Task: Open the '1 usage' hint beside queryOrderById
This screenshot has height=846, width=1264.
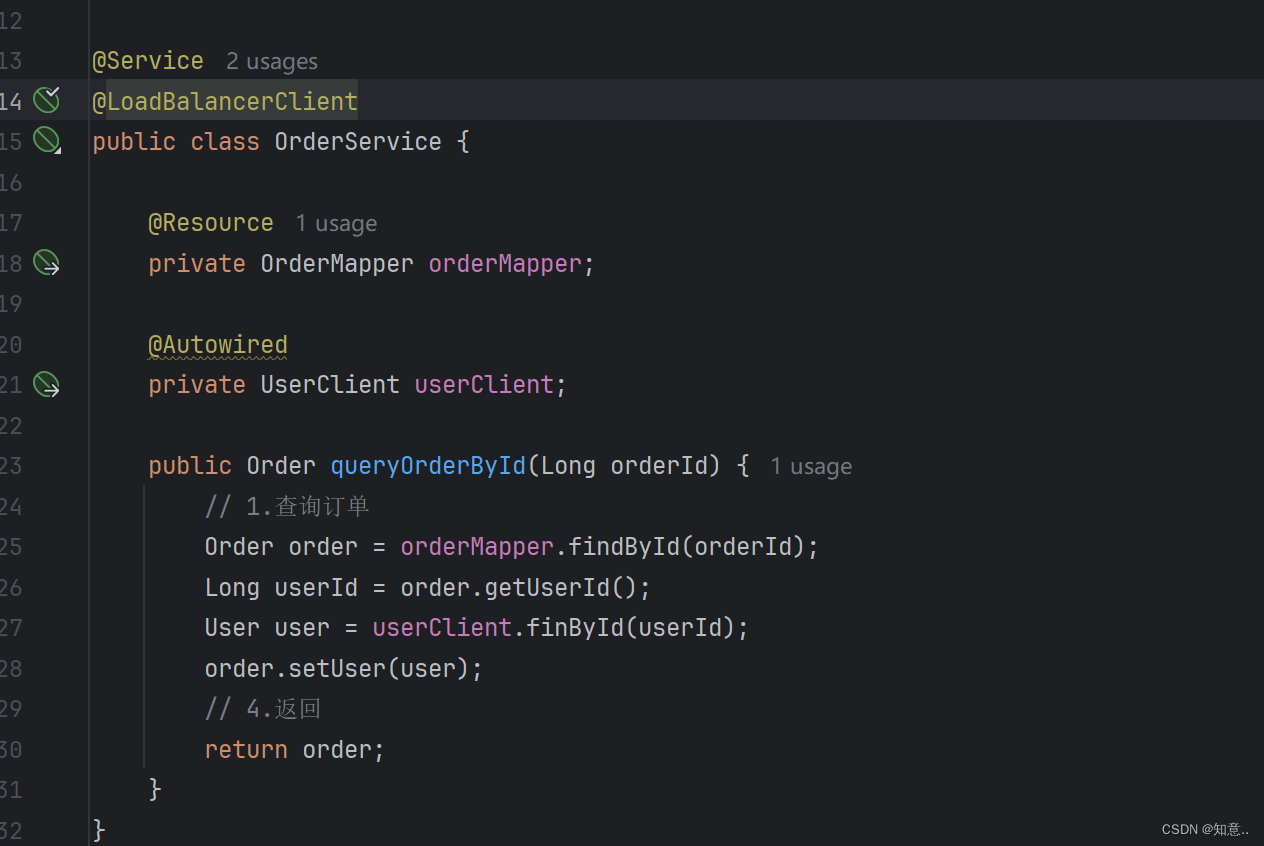Action: tap(811, 466)
